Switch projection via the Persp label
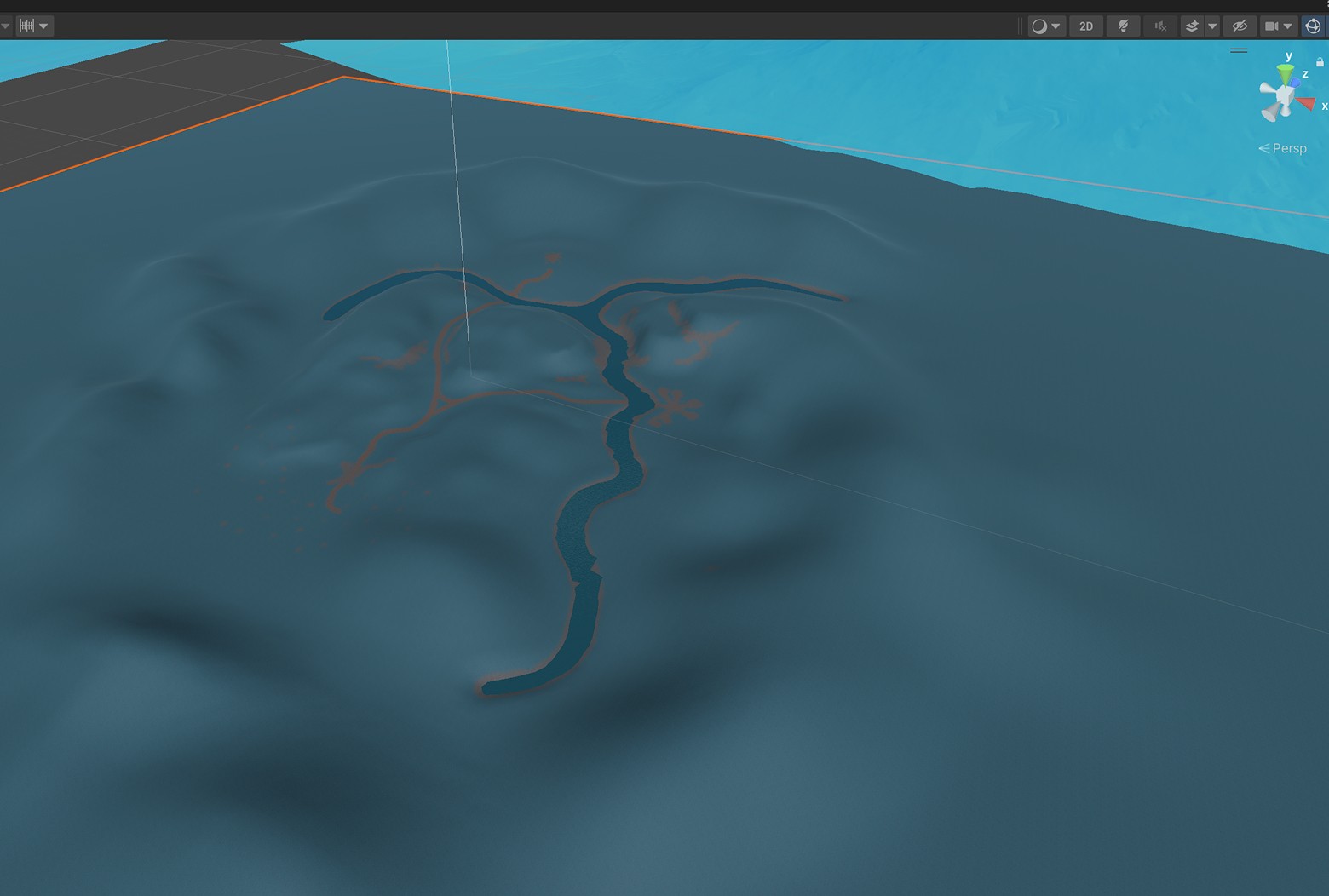This screenshot has width=1329, height=896. coord(1282,148)
